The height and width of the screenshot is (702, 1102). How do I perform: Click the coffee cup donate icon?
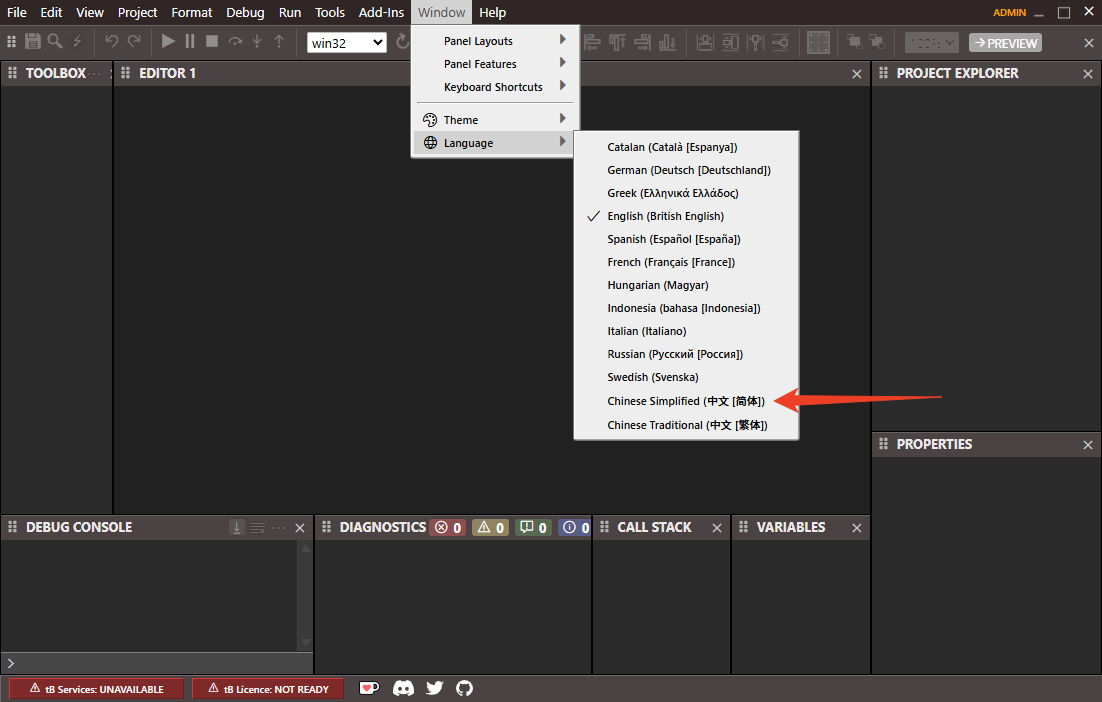point(370,688)
